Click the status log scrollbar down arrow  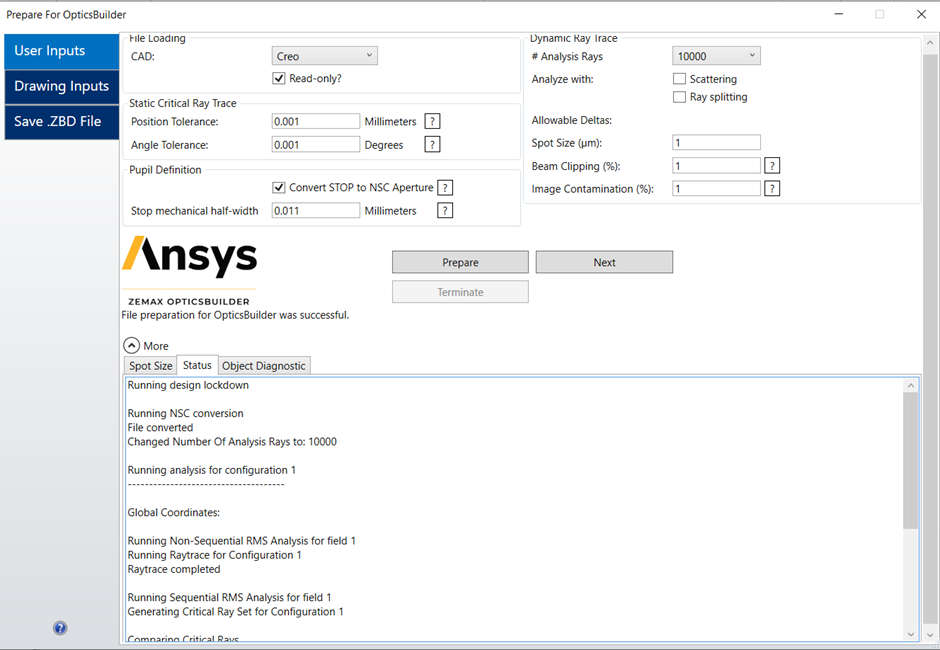pos(911,634)
